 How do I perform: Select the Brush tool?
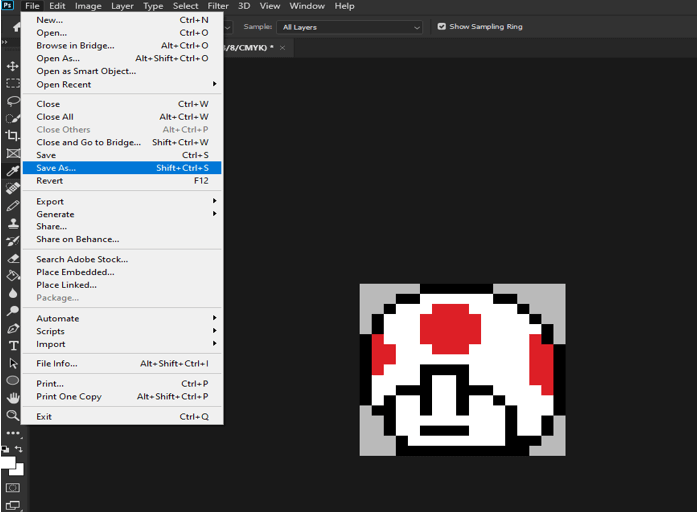13,206
